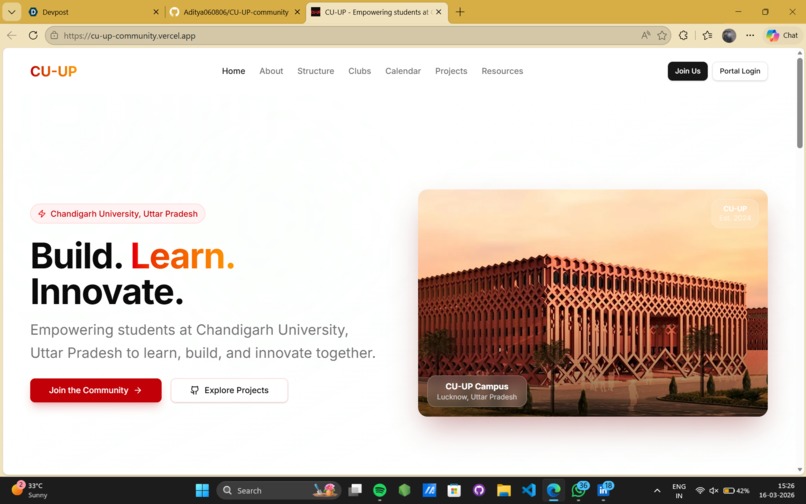The height and width of the screenshot is (504, 806).
Task: Open the Favorites list icon
Action: (x=707, y=35)
